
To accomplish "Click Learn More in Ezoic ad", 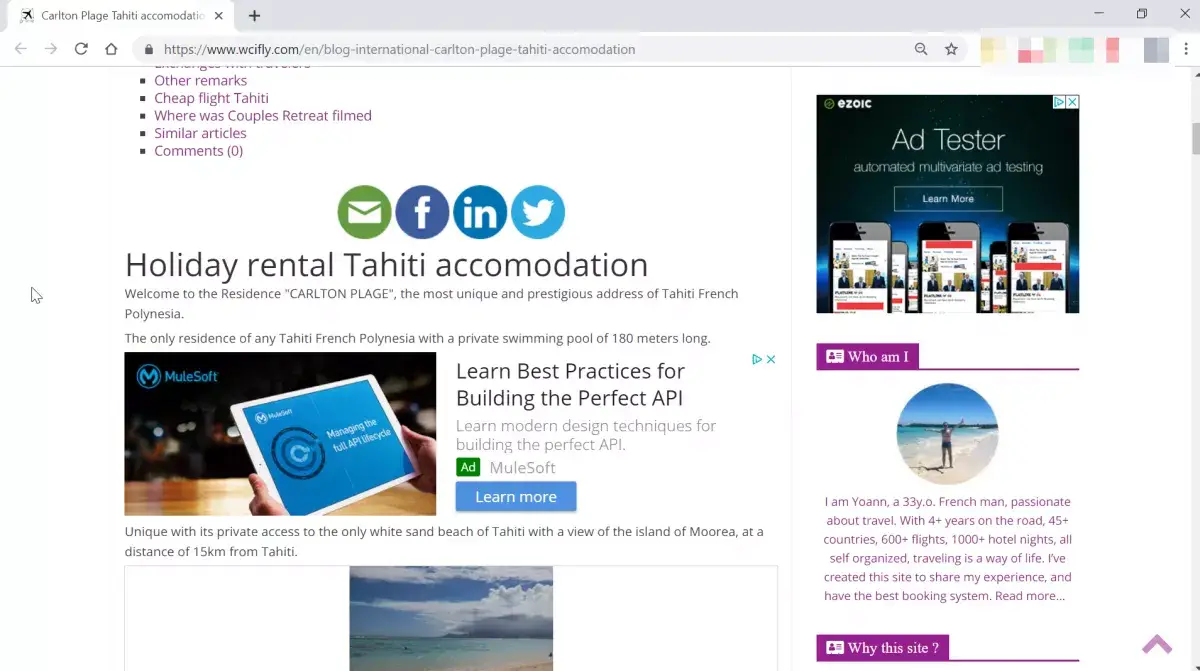I will point(948,199).
